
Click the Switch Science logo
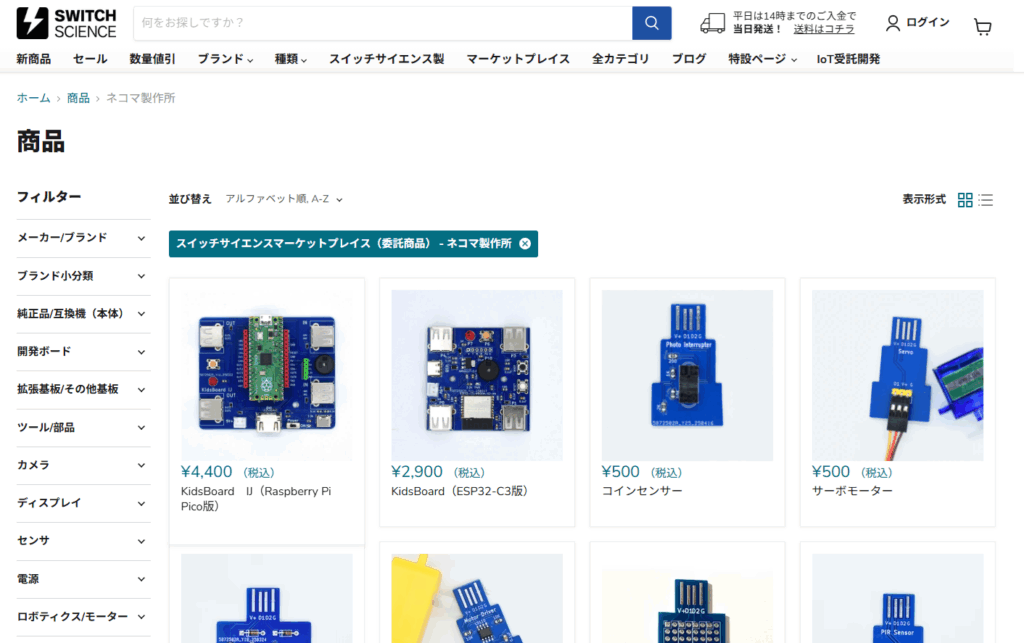[67, 23]
